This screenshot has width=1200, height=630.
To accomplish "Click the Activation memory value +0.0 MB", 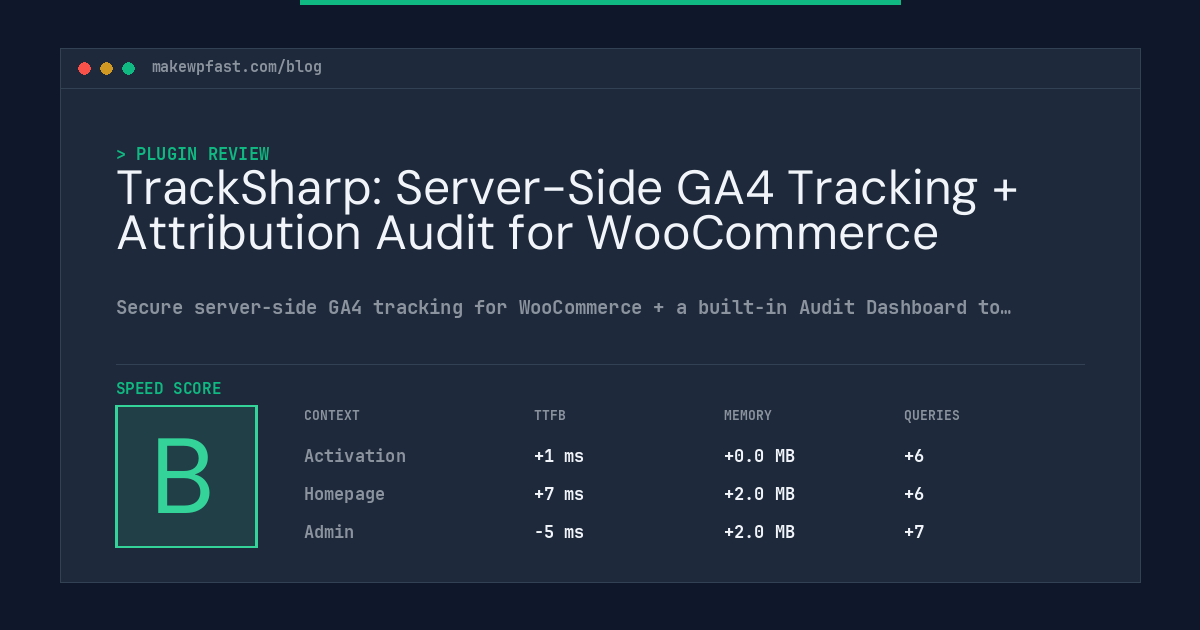I will [x=759, y=456].
